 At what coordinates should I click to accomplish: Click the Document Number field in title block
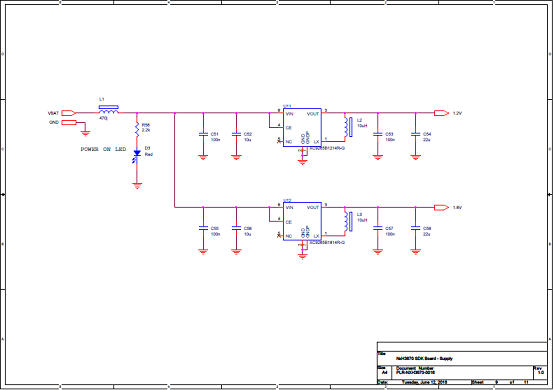coord(415,370)
